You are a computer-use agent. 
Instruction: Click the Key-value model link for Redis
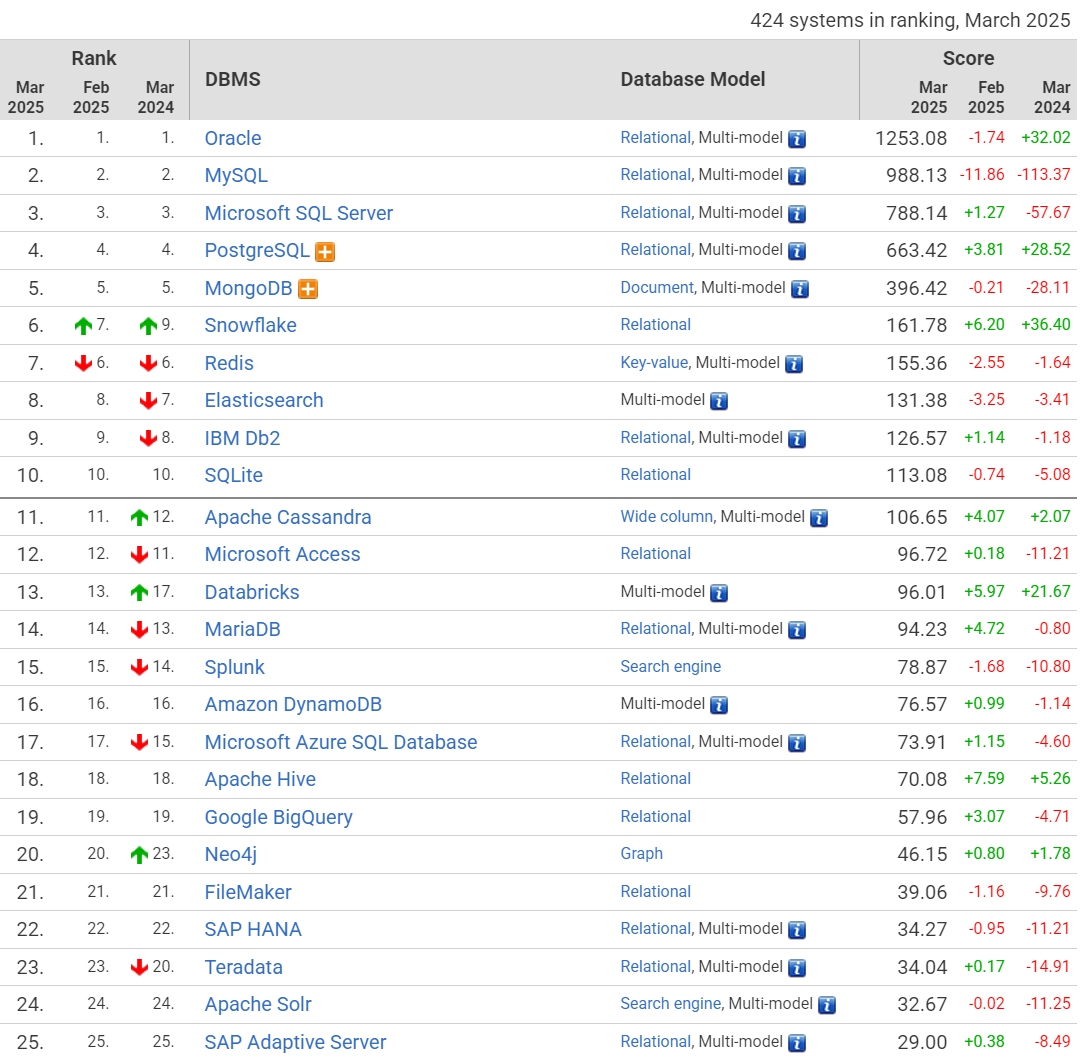point(654,363)
